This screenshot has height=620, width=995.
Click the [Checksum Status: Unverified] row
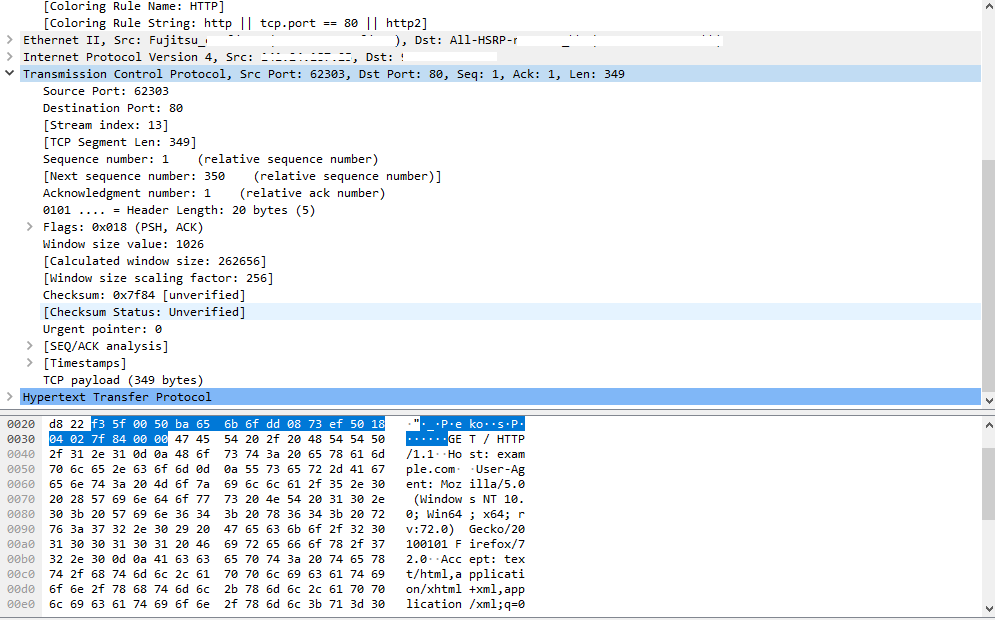[x=143, y=312]
